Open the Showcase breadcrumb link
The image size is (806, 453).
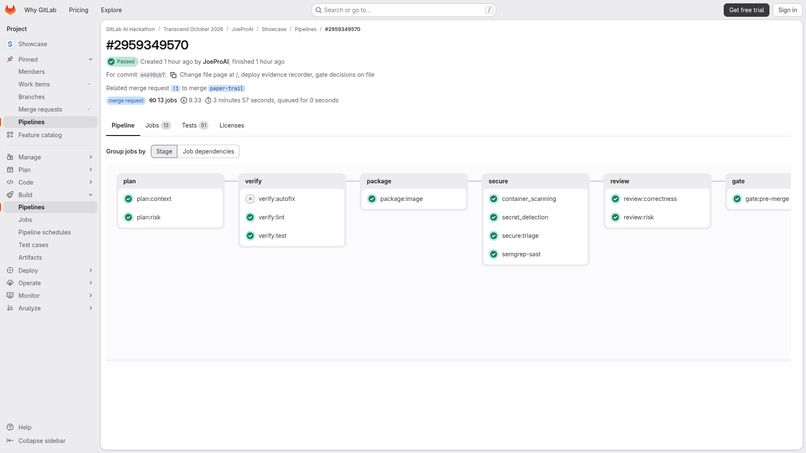tap(274, 29)
